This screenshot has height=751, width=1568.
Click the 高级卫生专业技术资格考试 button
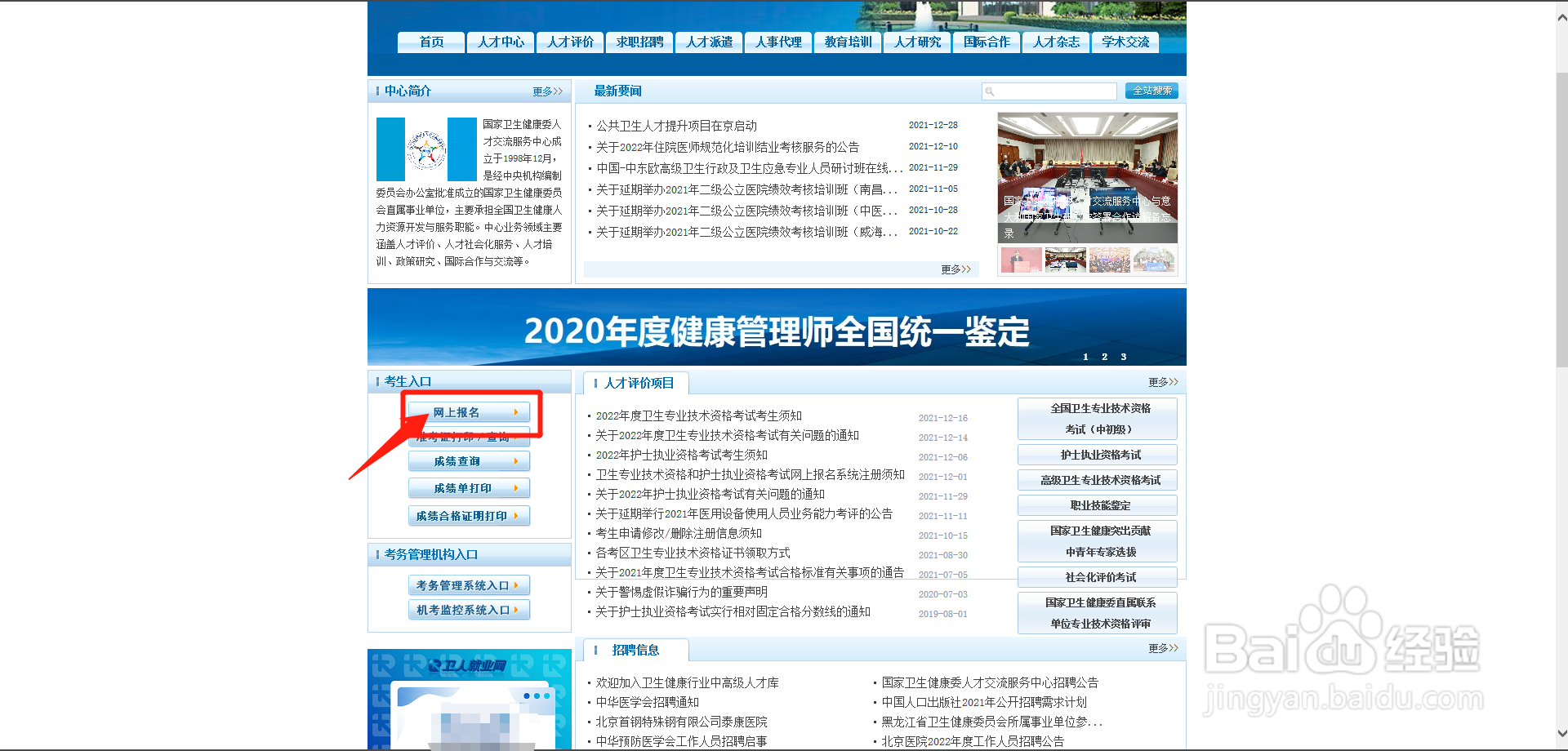pyautogui.click(x=1098, y=480)
